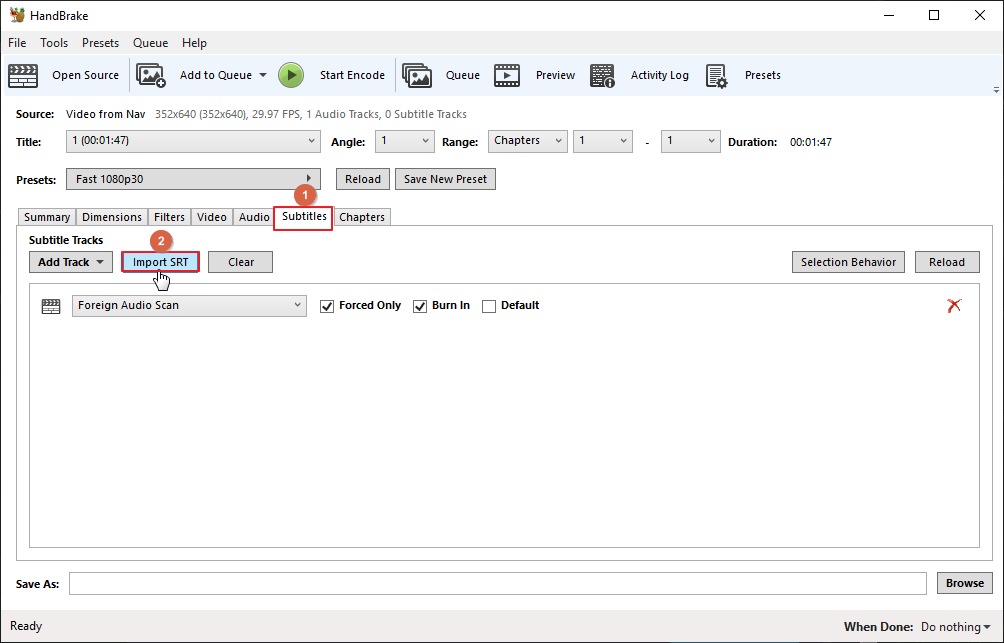Toggle the Forced Only checkbox
Viewport: 1004px width, 643px height.
327,306
